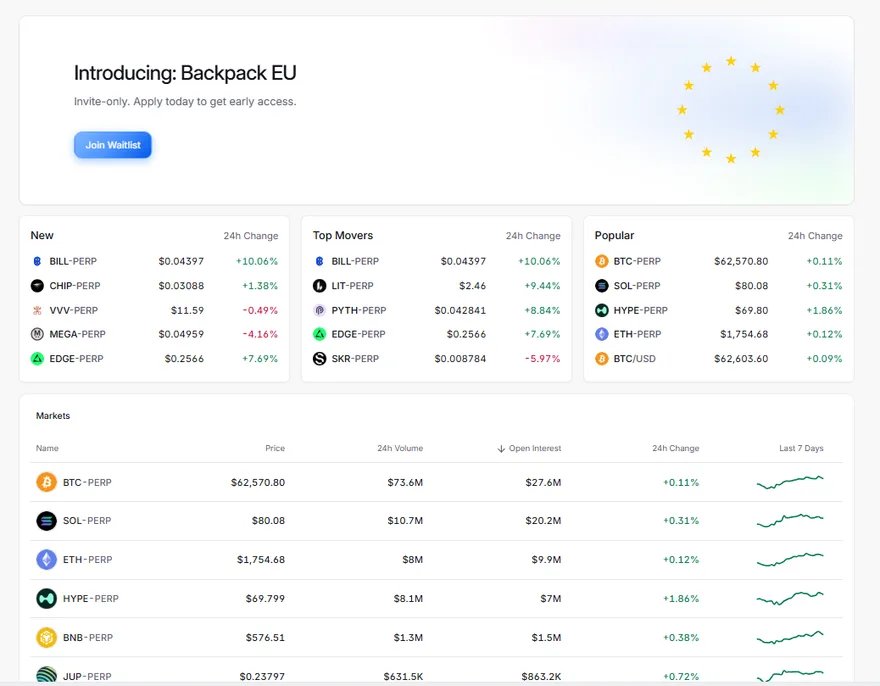Click the SOL-PERP icon in Popular panel

coord(602,286)
